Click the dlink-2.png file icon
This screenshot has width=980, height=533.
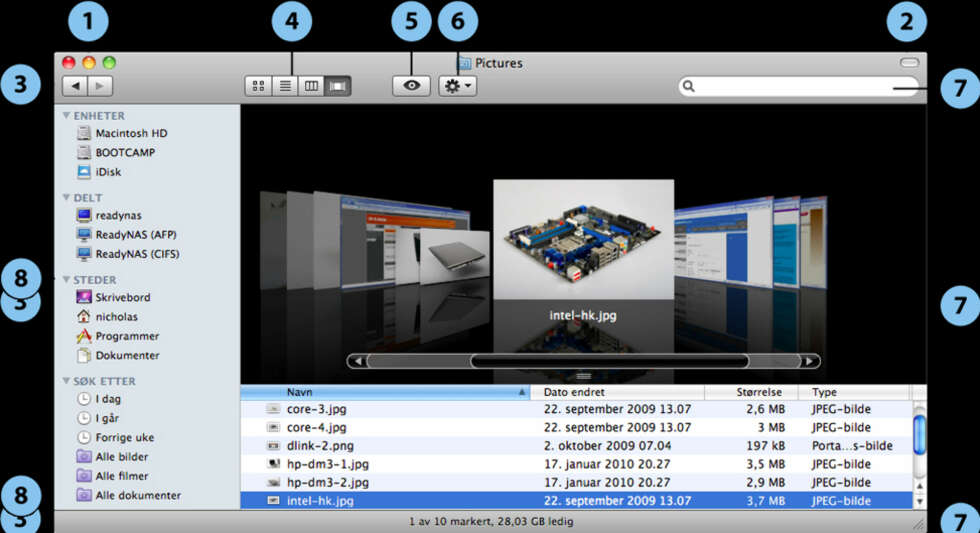[273, 446]
